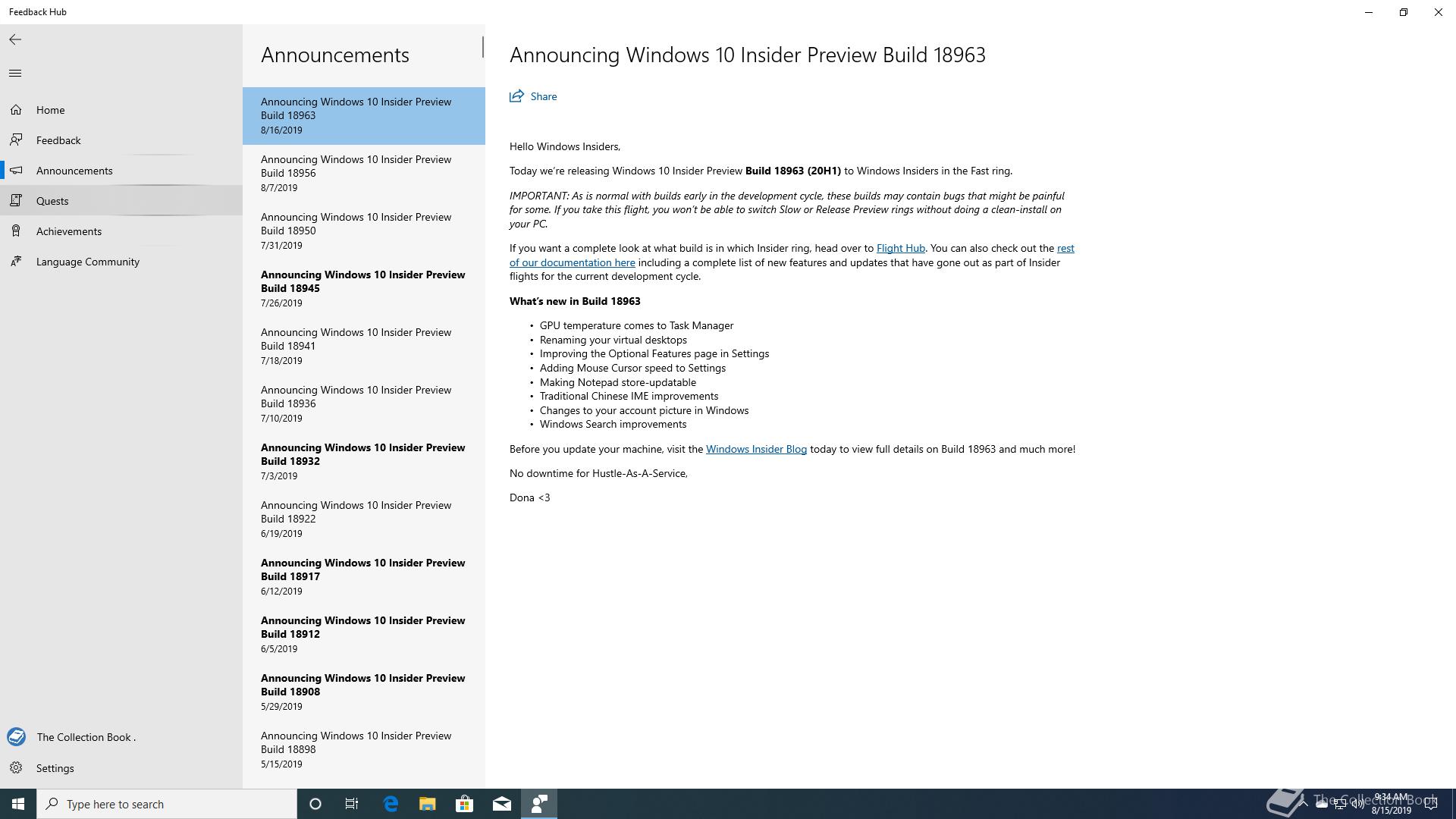
Task: Click the Quests icon in sidebar
Action: click(x=16, y=201)
